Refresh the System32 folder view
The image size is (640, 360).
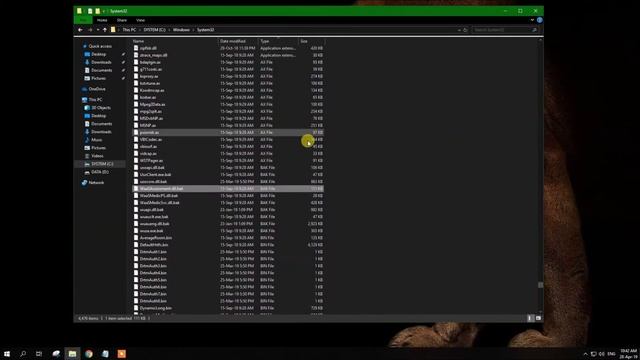tap(465, 30)
